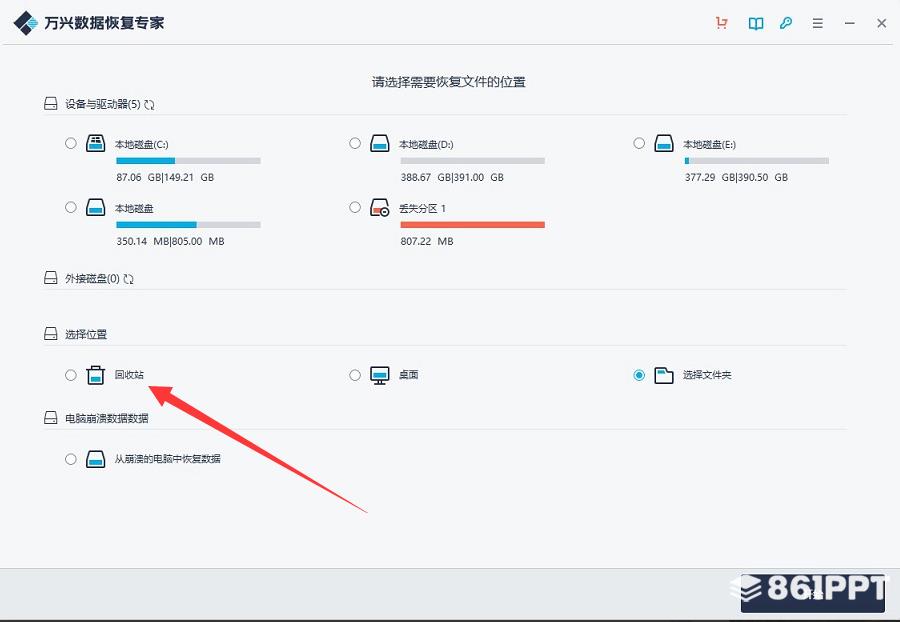Click the recycle bin icon
This screenshot has width=900, height=622.
95,375
